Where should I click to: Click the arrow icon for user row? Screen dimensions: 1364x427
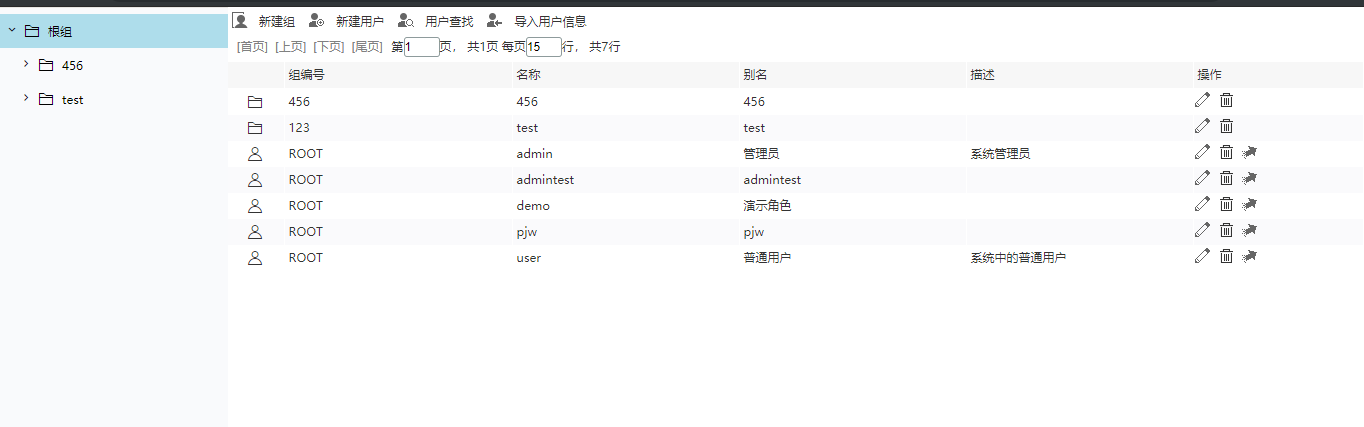[x=1250, y=256]
